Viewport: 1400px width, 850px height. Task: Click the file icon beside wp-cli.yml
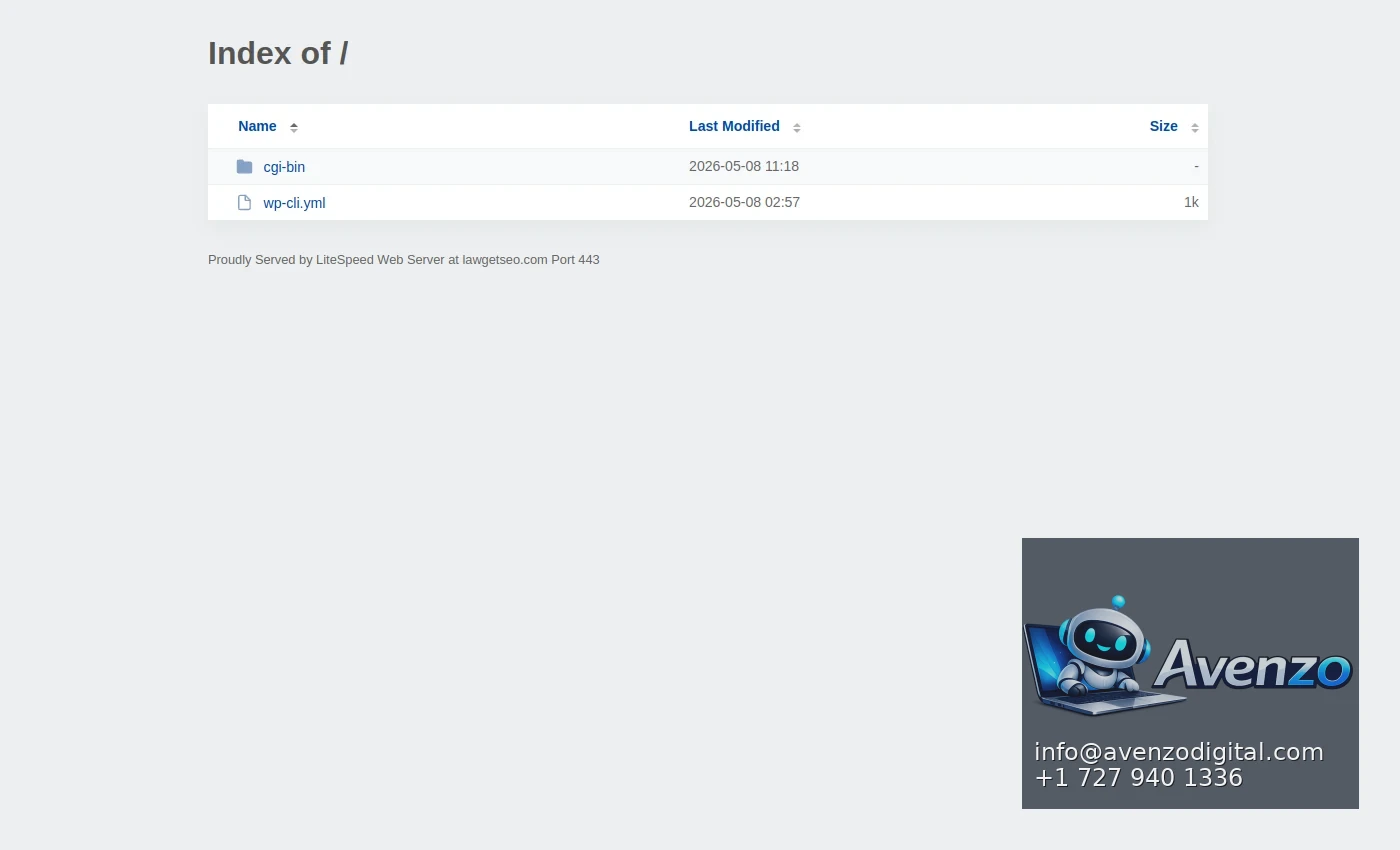click(244, 203)
